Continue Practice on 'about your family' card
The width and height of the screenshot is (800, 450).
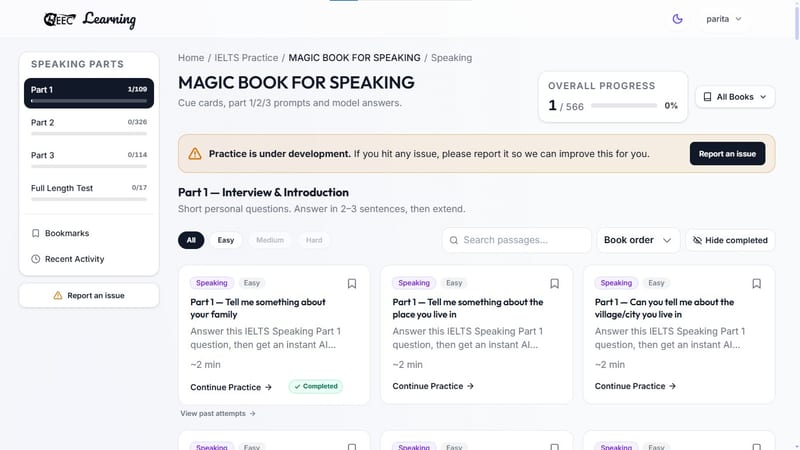point(231,387)
